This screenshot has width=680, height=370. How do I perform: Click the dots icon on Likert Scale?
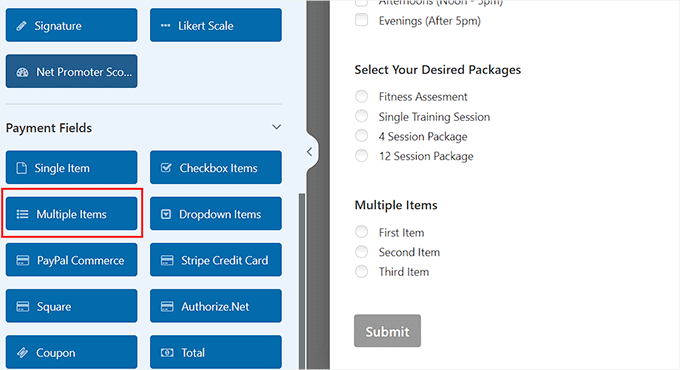click(x=165, y=26)
